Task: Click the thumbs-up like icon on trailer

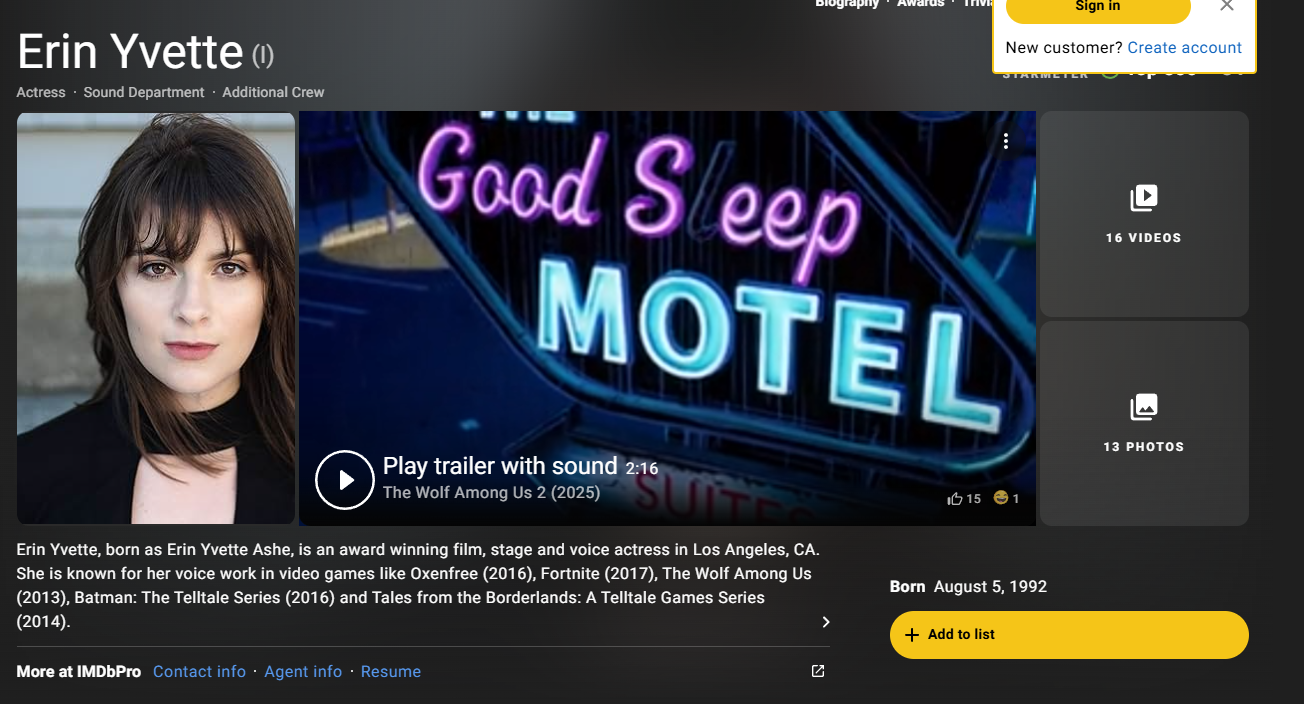Action: [x=955, y=498]
